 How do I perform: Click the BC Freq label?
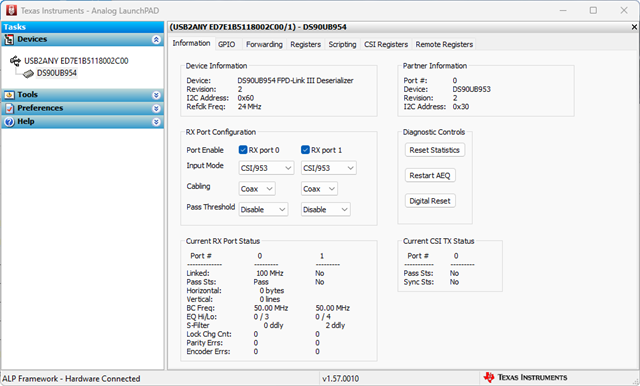200,308
